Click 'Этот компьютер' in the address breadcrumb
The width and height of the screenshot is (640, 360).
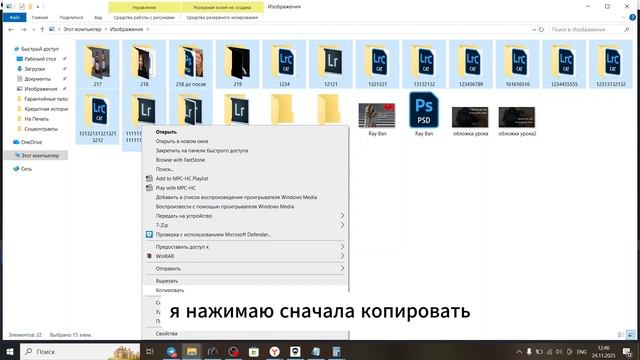(x=82, y=29)
